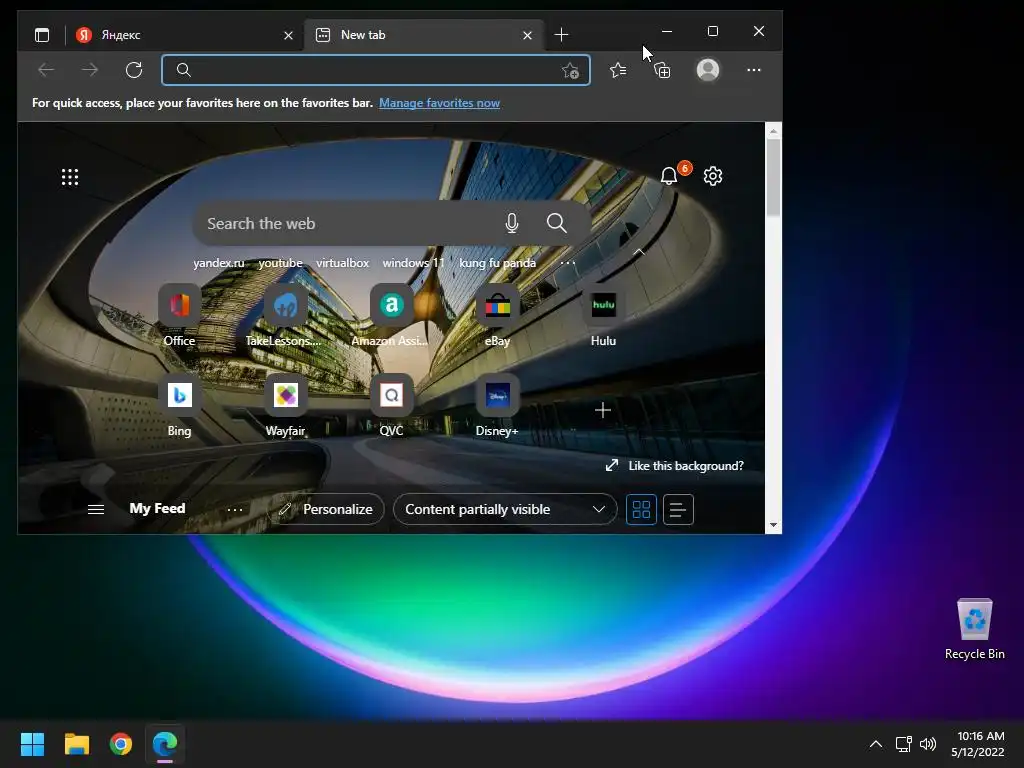Open the profile avatar
The width and height of the screenshot is (1024, 768).
click(x=708, y=70)
